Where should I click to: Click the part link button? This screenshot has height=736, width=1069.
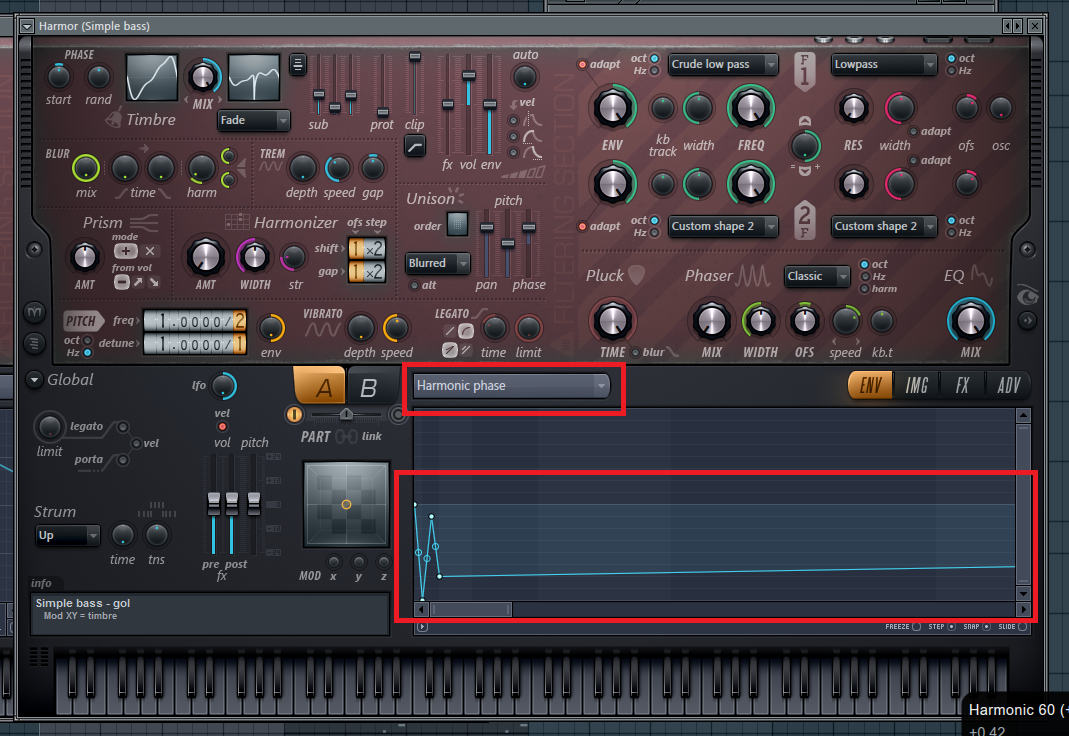pos(346,436)
